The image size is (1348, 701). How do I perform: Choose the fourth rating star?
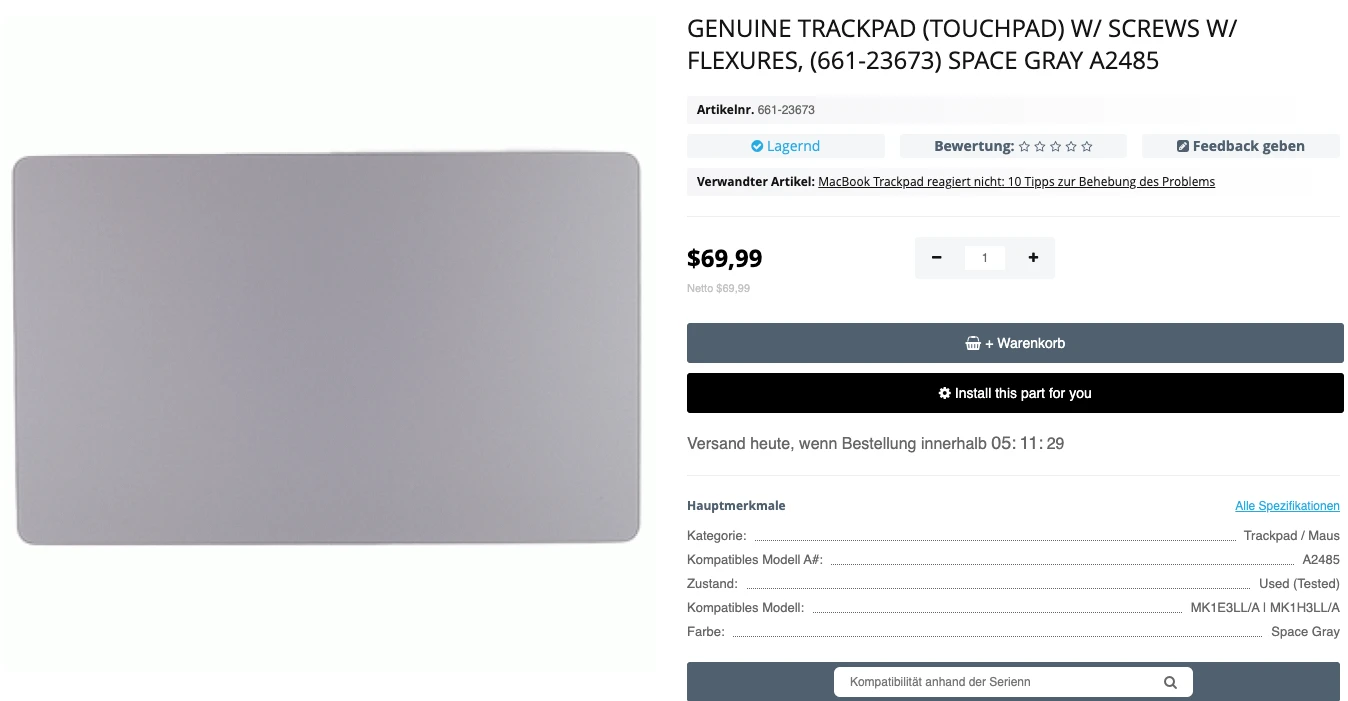tap(1071, 147)
